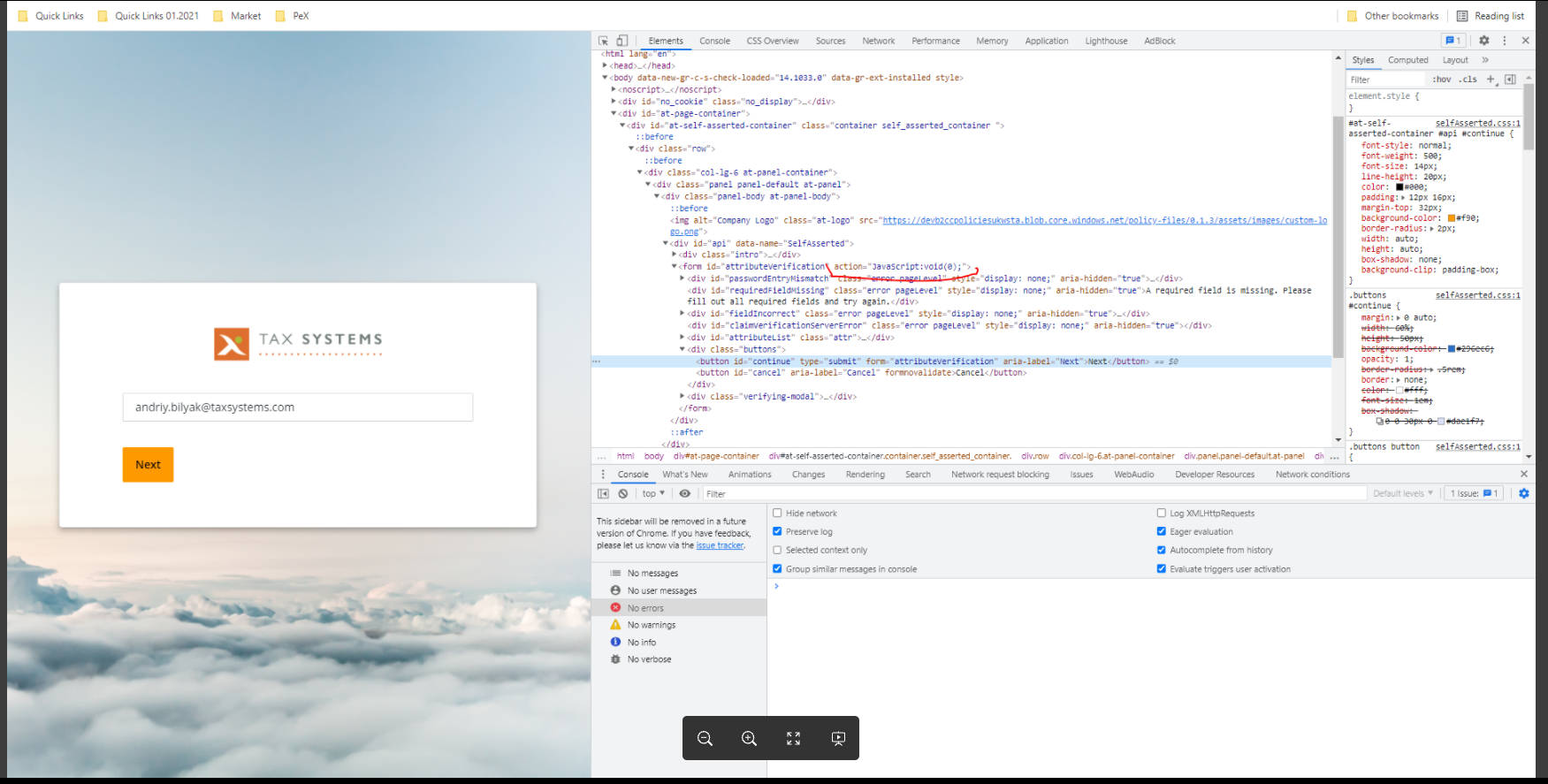The height and width of the screenshot is (784, 1548).
Task: Open the DevTools three-dot customize menu
Action: point(1505,41)
